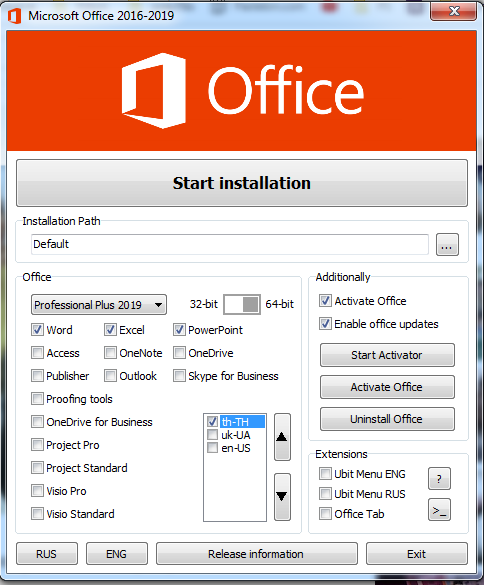
Task: Check the uk-UA language entry
Action: 212,435
